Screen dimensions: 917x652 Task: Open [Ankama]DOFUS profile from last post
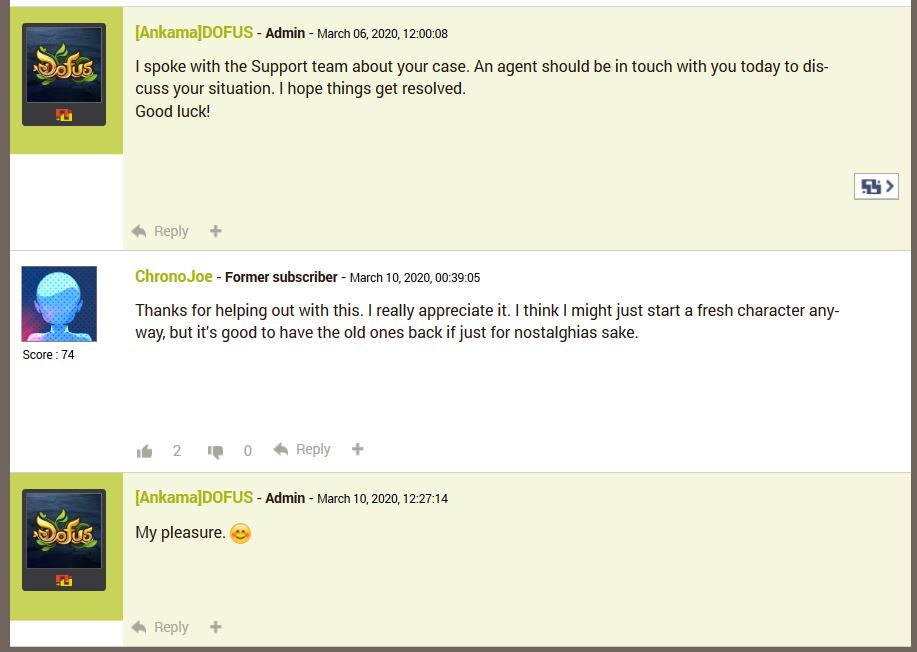(194, 497)
